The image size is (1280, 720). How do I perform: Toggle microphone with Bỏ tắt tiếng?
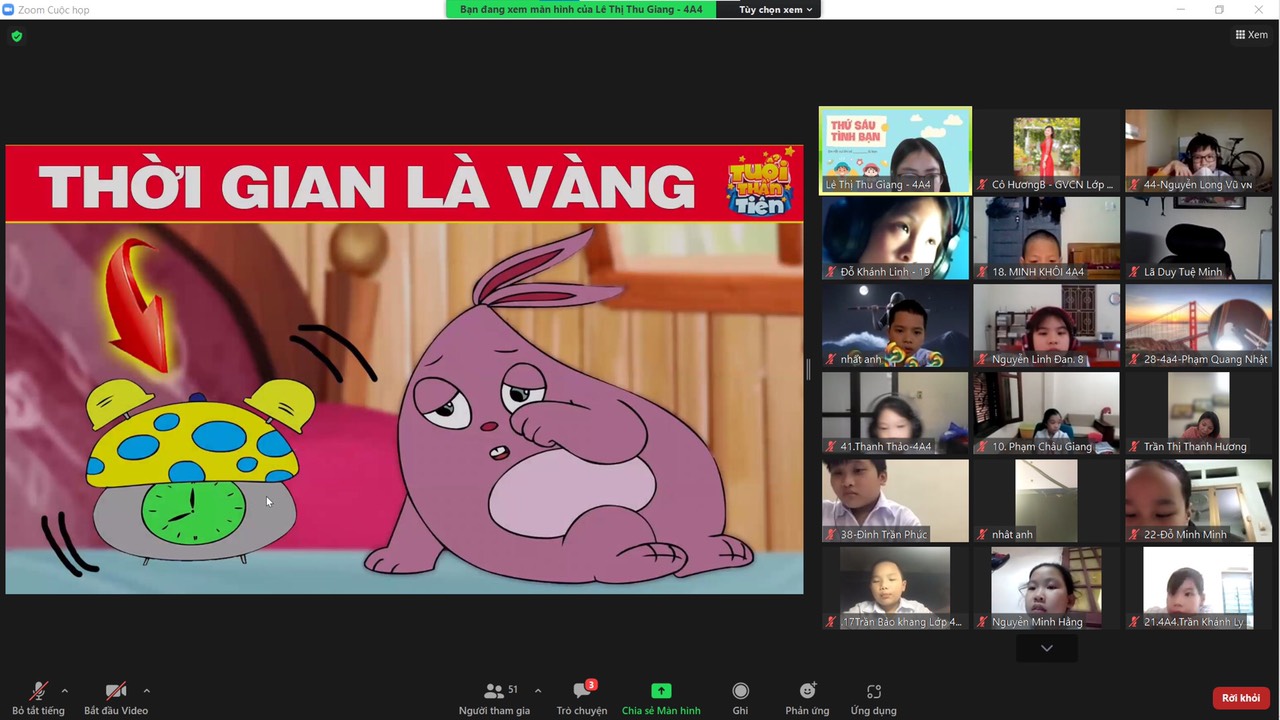(38, 697)
